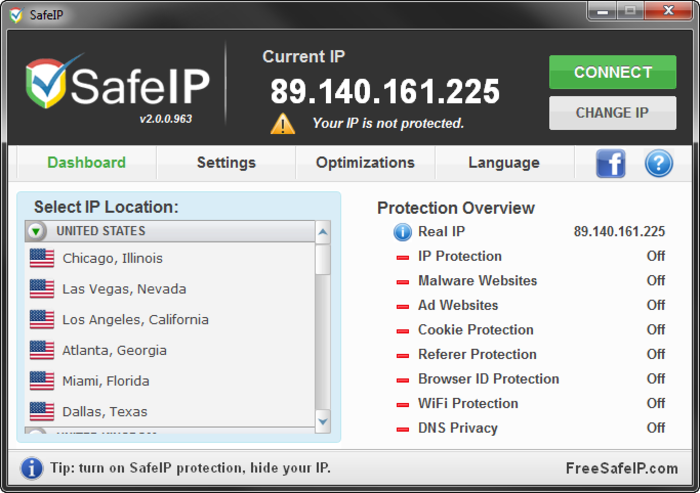Click the red status icon for IP Protection
700x493 pixels.
(403, 258)
